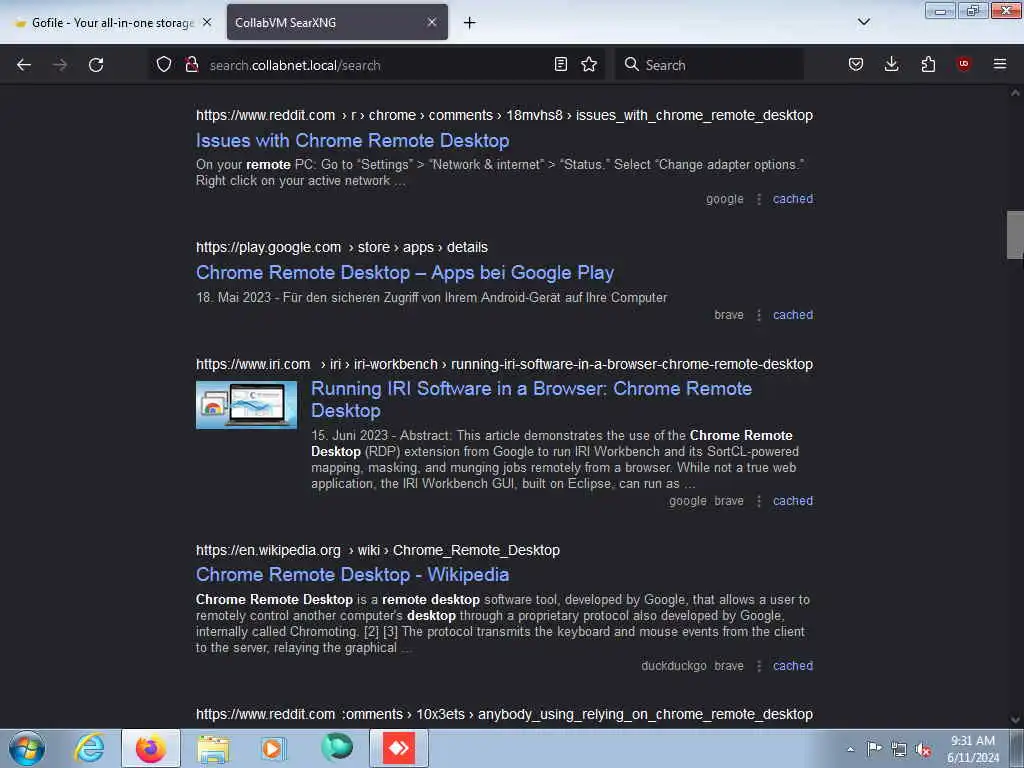The width and height of the screenshot is (1024, 768).
Task: Reload the current page
Action: pos(96,65)
